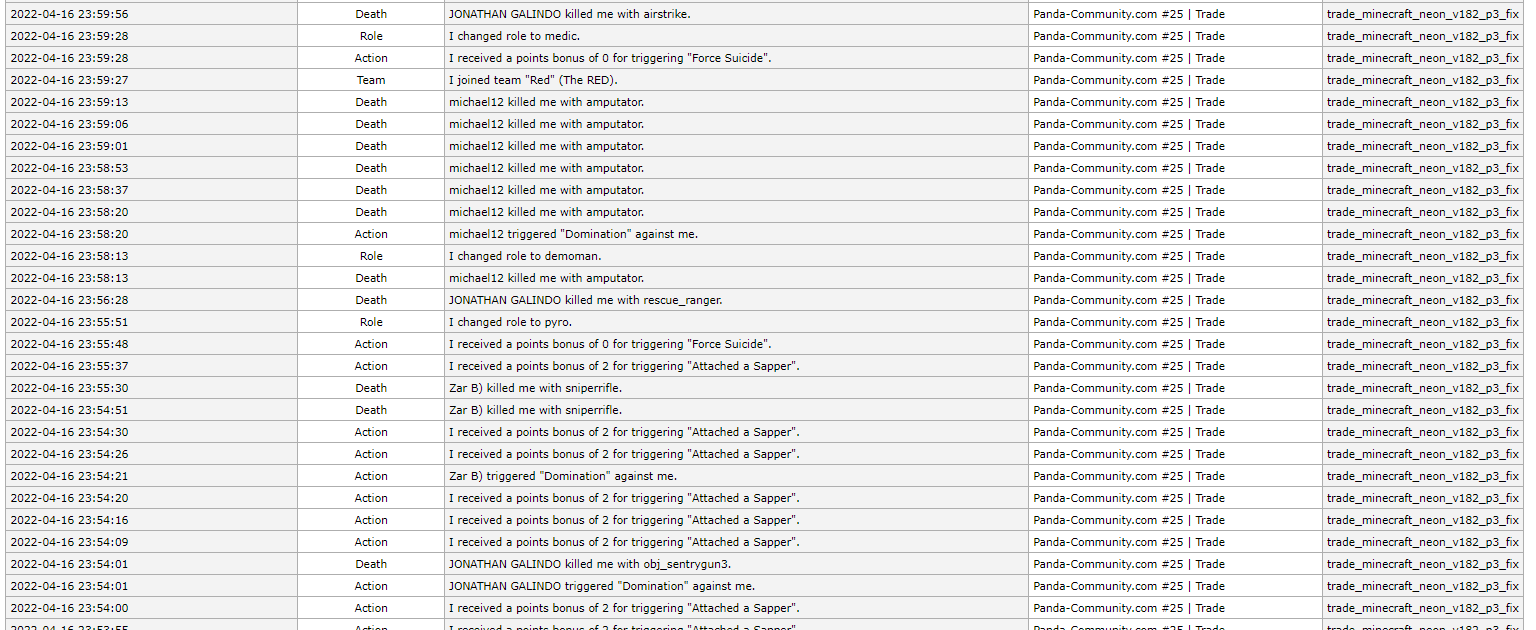1536x630 pixels.
Task: Click the 23:55:37 timestamp cell
Action: coord(69,366)
